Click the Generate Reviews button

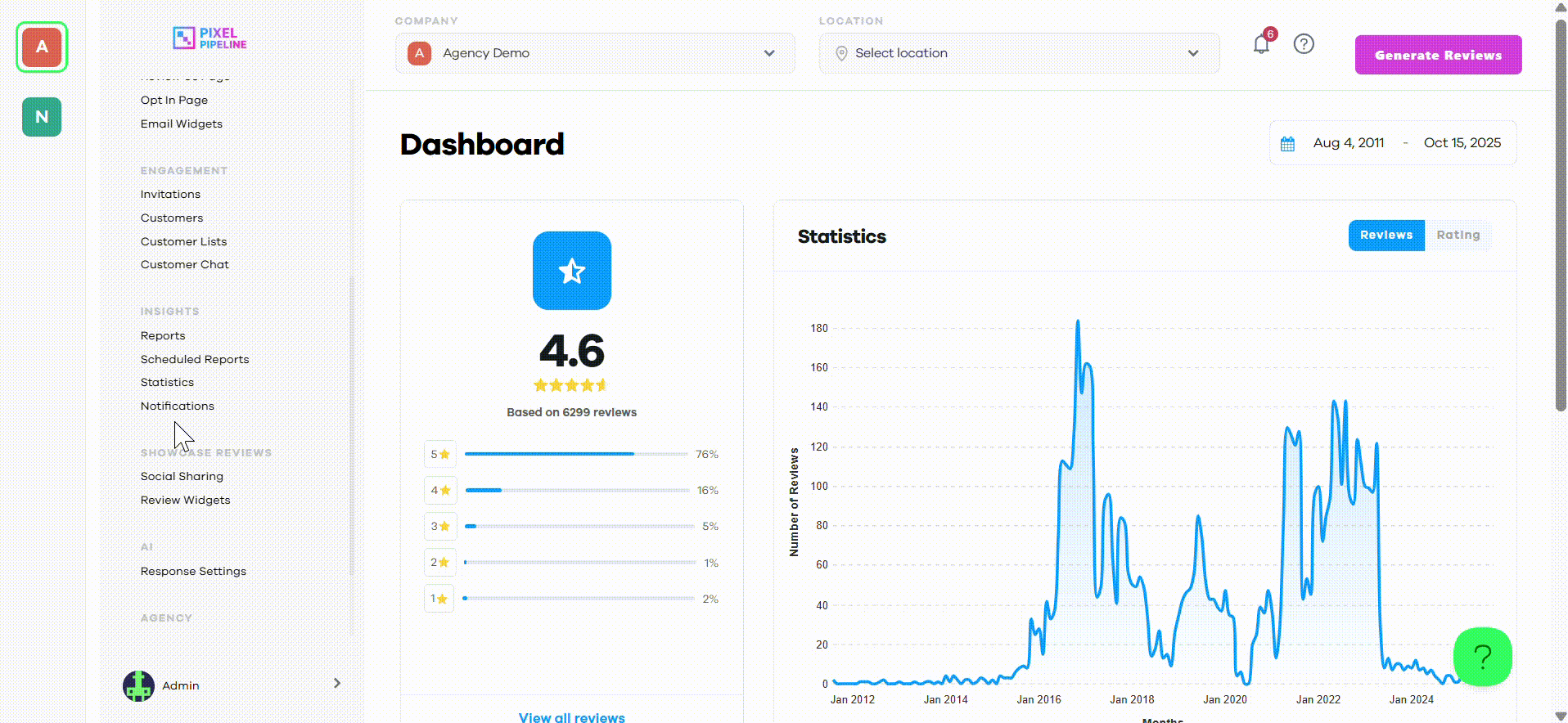[1438, 55]
